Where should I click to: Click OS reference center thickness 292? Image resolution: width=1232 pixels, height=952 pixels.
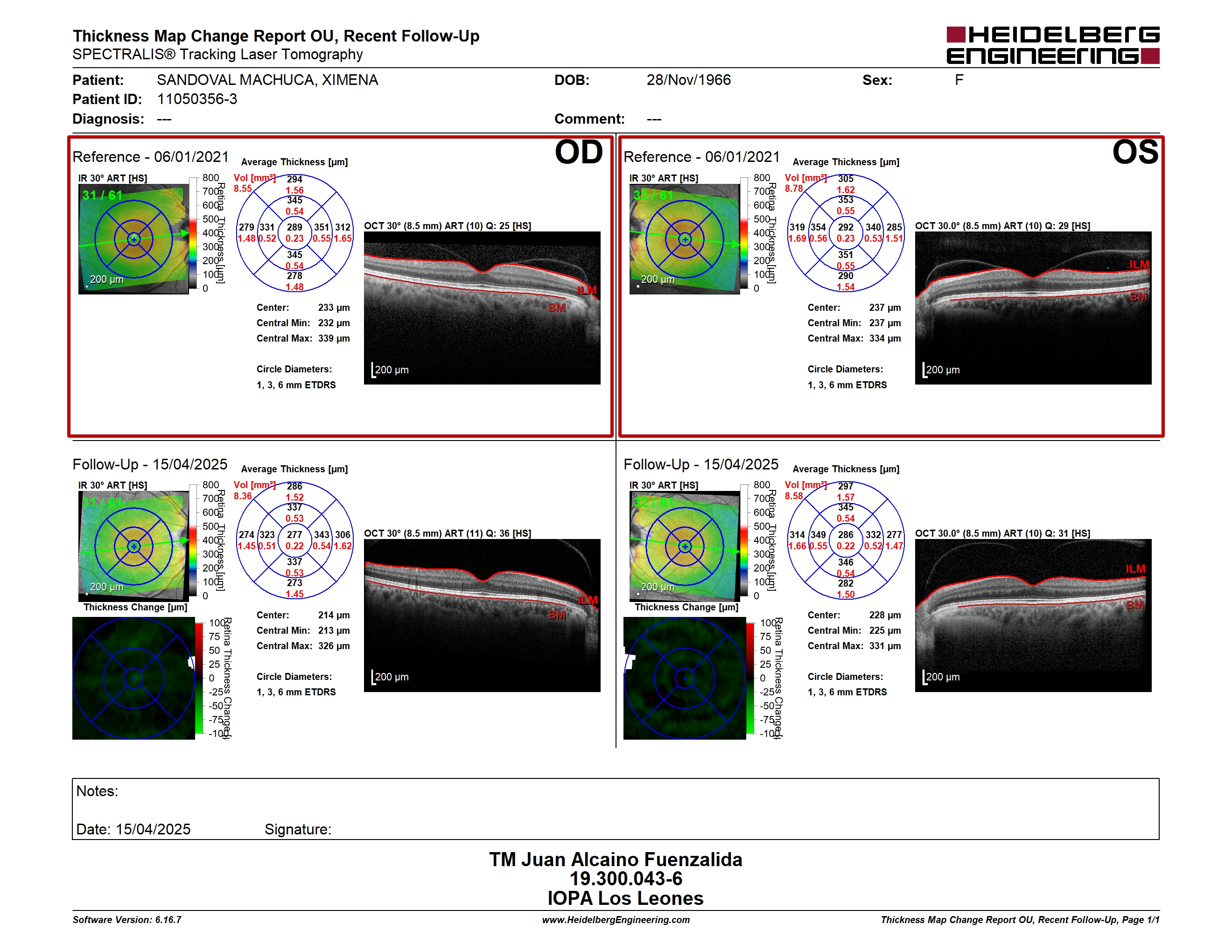[x=846, y=227]
